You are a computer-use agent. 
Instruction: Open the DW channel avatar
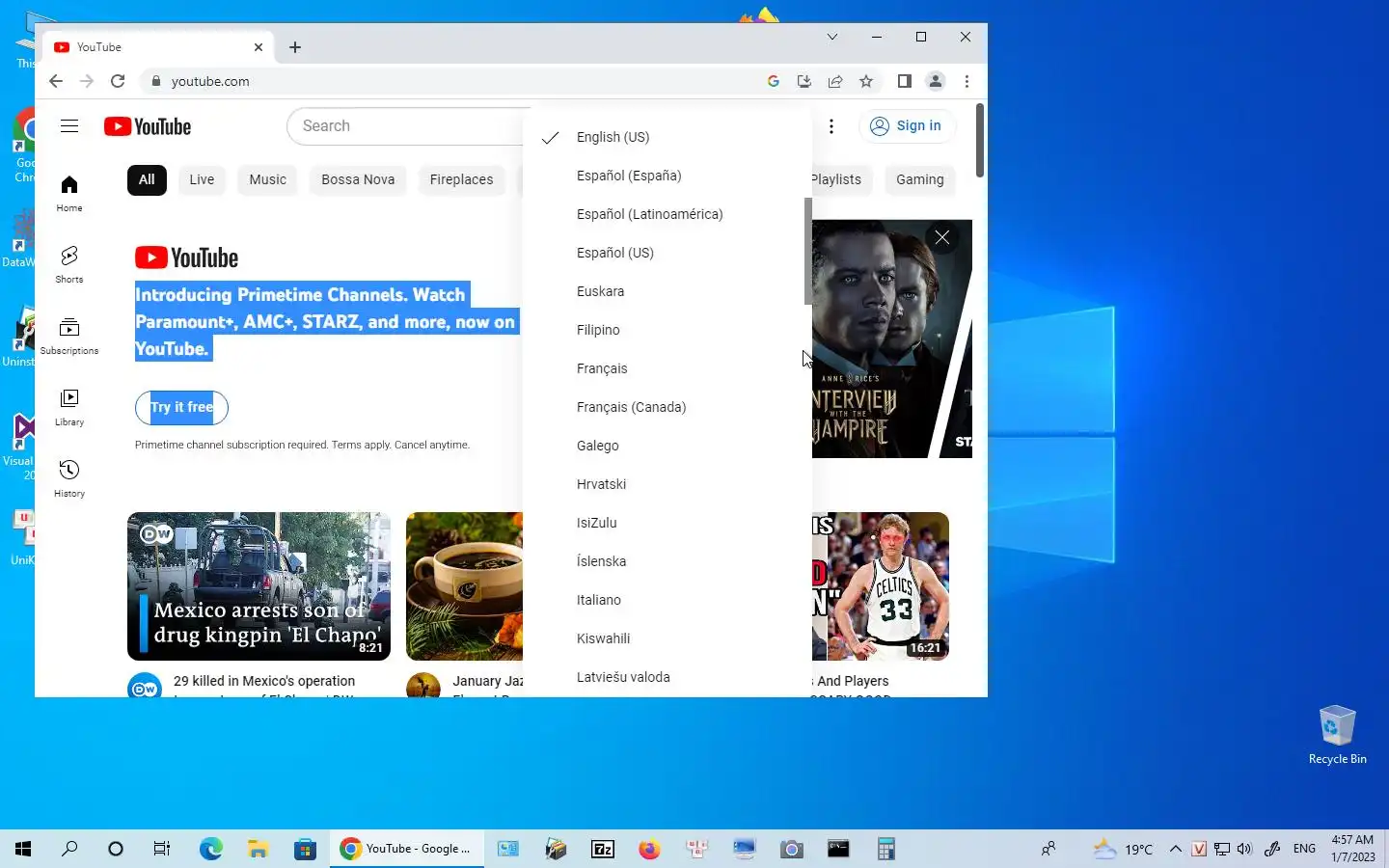click(145, 687)
